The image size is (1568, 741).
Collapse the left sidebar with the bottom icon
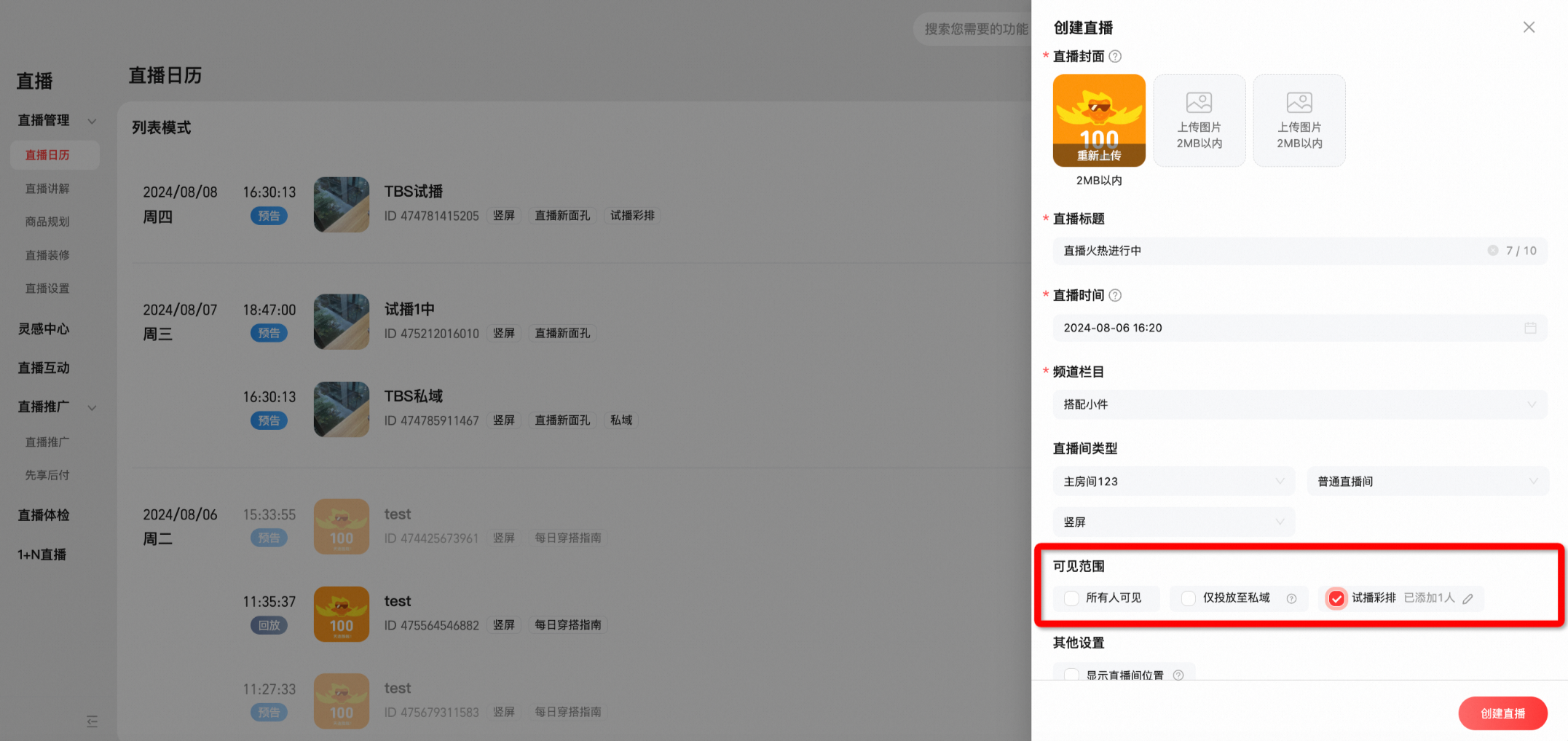coord(92,721)
